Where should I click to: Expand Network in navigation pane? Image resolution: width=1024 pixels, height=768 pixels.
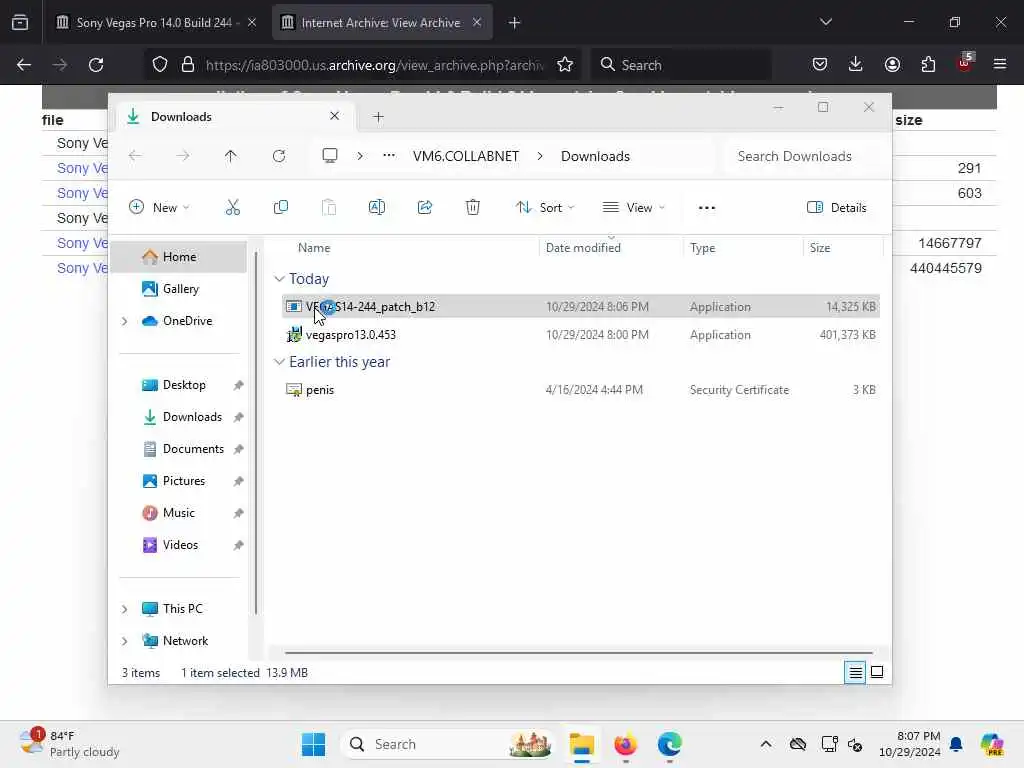point(125,641)
